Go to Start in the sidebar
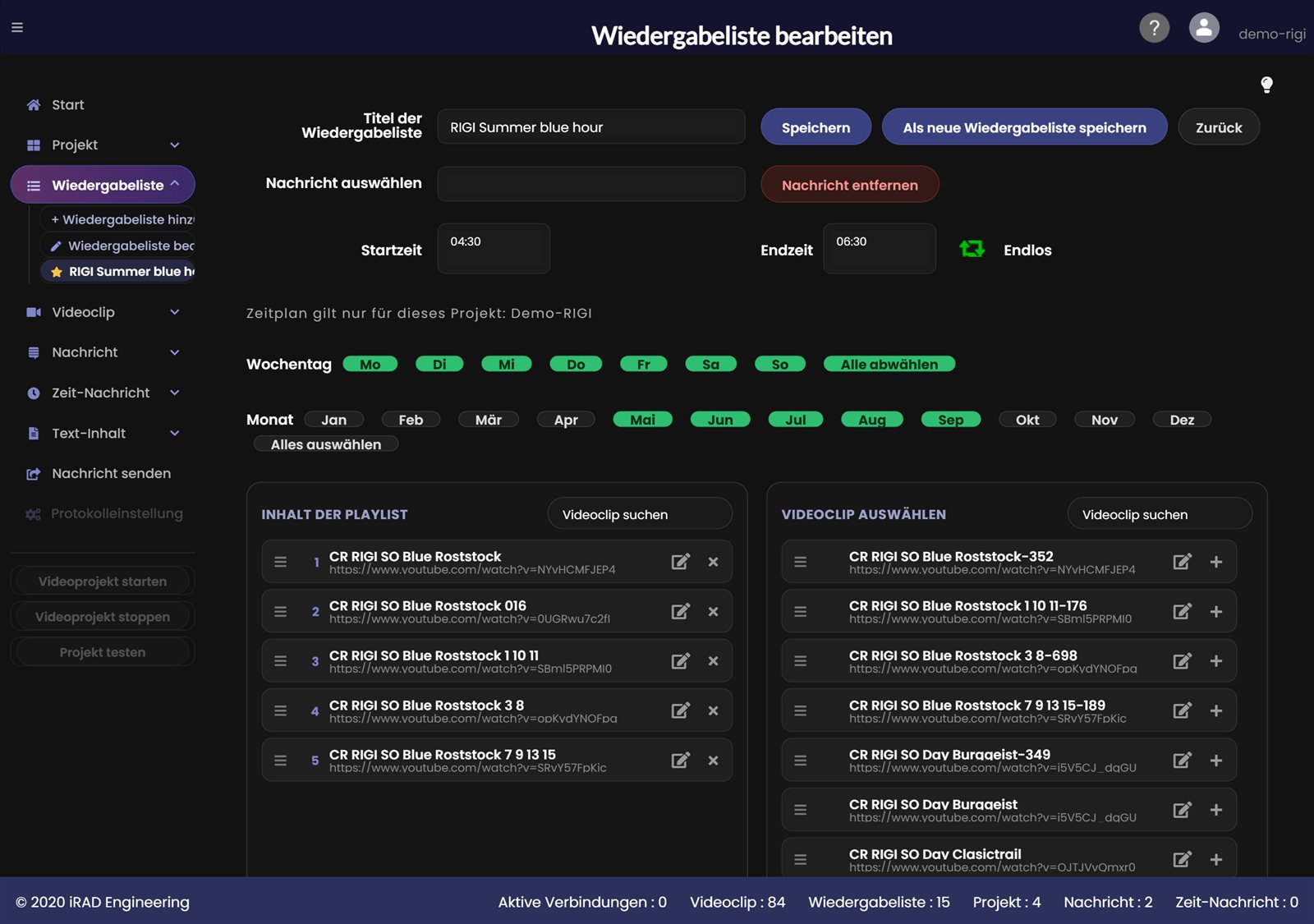Screen dimensions: 1314x924 pyautogui.click(x=68, y=105)
